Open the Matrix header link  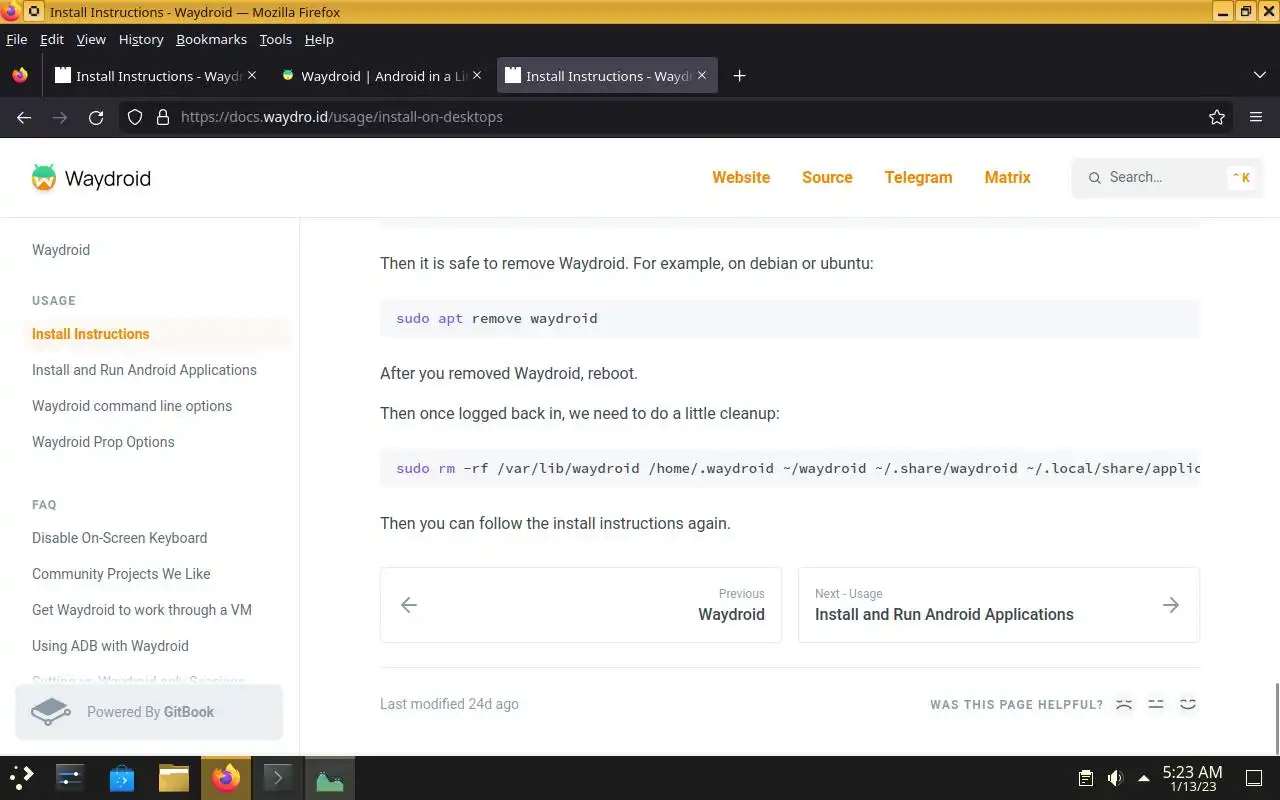click(x=1007, y=177)
